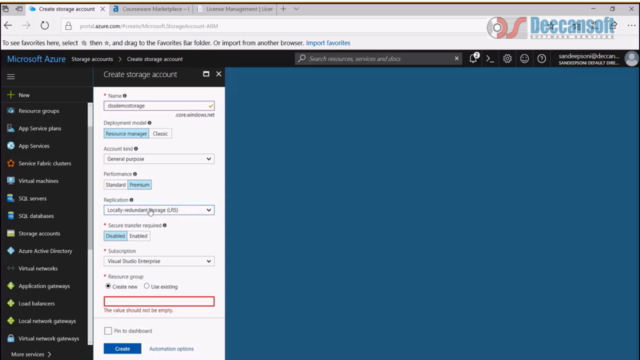This screenshot has width=640, height=360.
Task: Click Import favorites link
Action: [328, 43]
